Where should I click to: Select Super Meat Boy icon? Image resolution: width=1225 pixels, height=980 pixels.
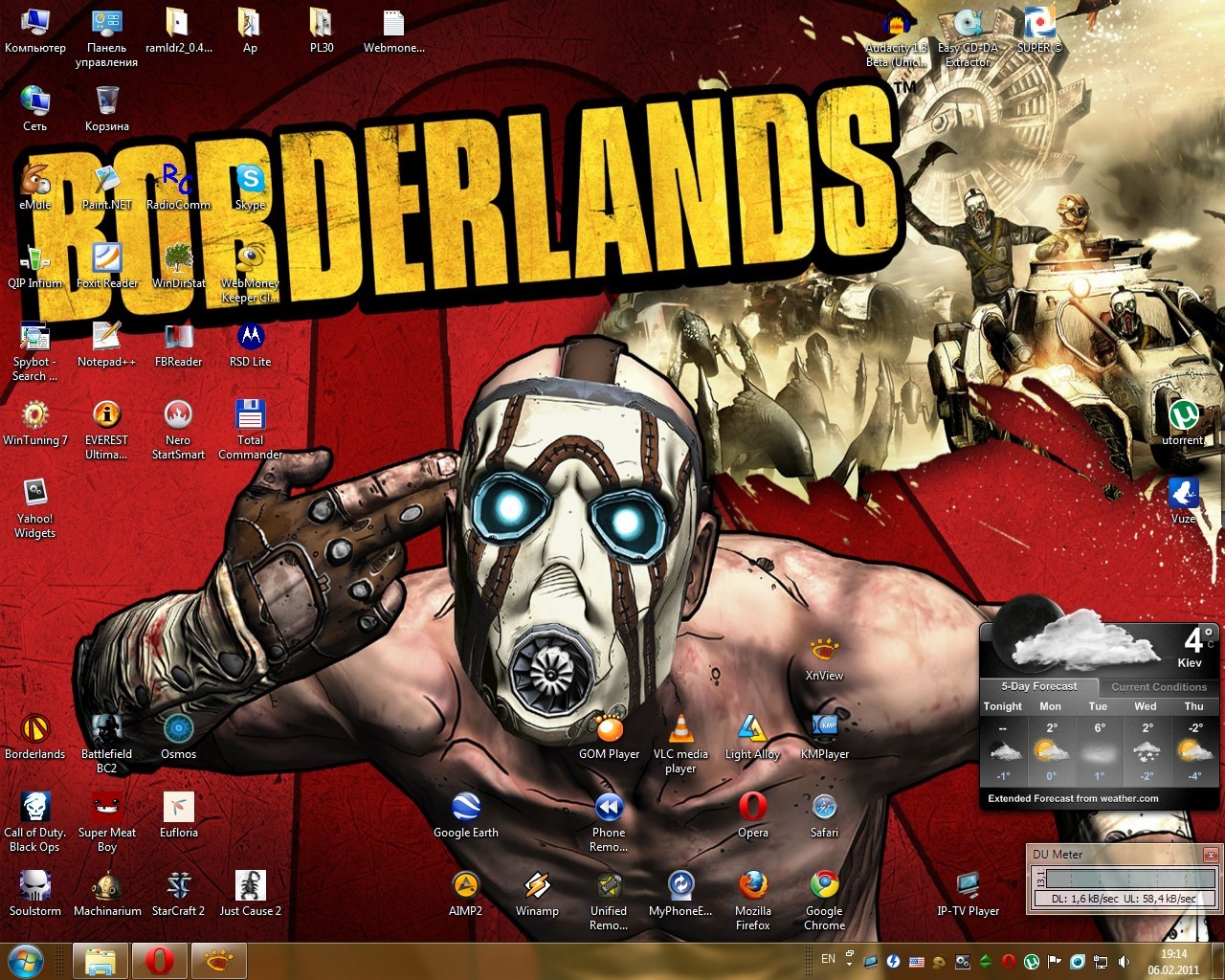click(x=107, y=821)
